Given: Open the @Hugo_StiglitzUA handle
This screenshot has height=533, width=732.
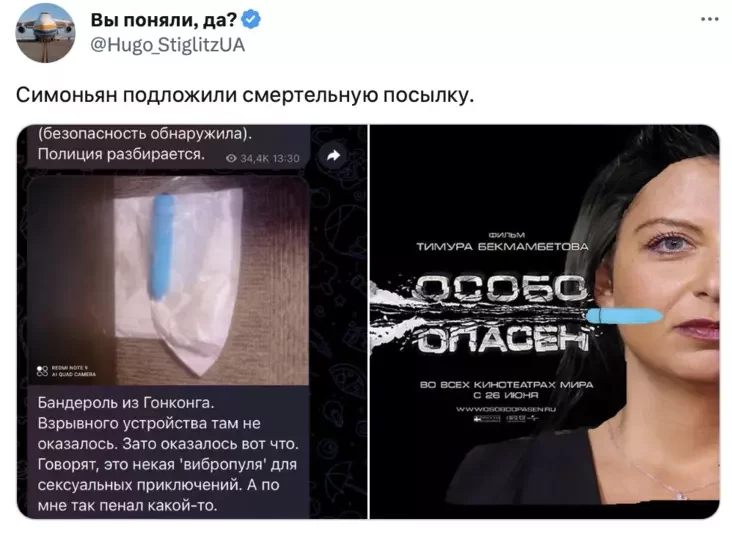Looking at the screenshot, I should point(167,45).
